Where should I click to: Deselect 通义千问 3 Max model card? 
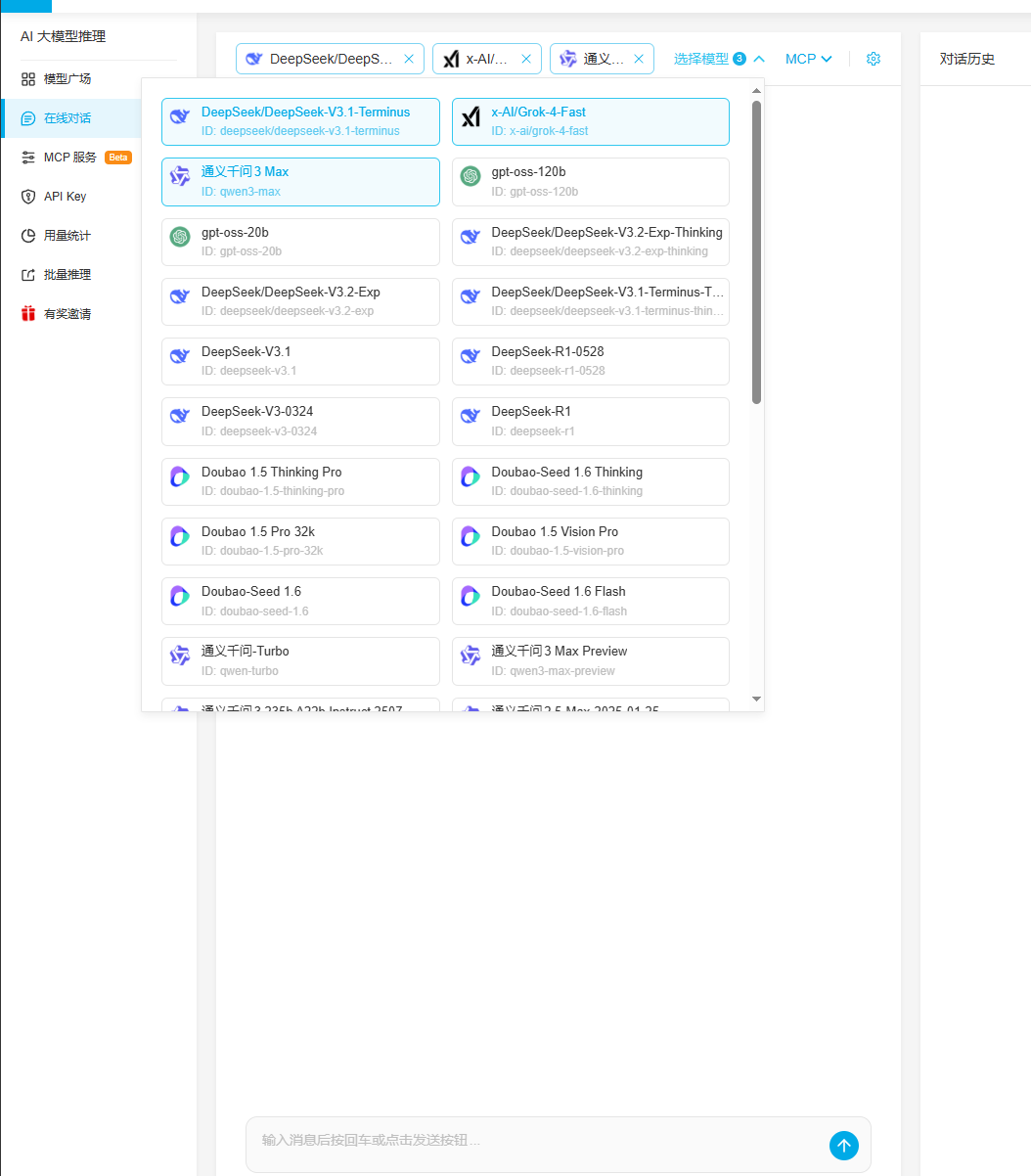(x=300, y=182)
